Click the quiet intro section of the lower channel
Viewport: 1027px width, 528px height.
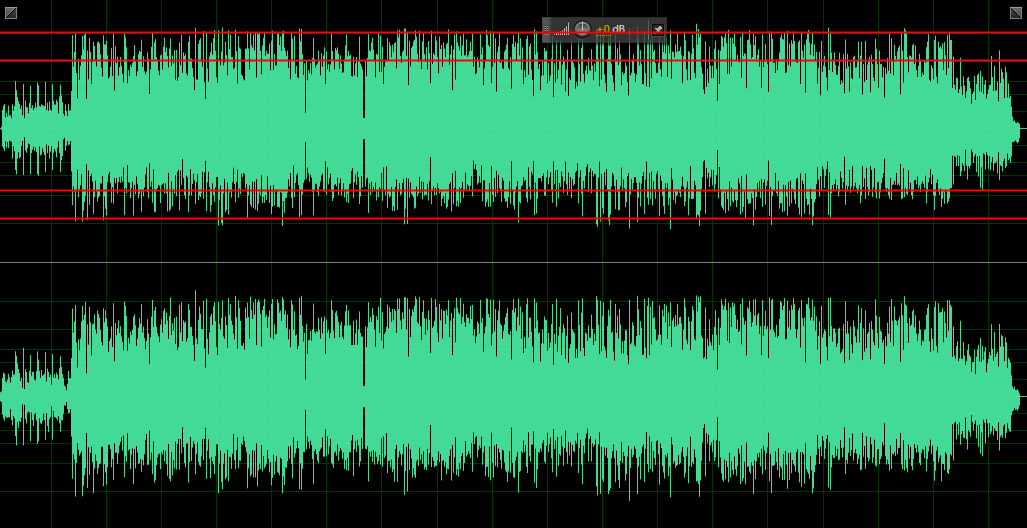point(35,394)
